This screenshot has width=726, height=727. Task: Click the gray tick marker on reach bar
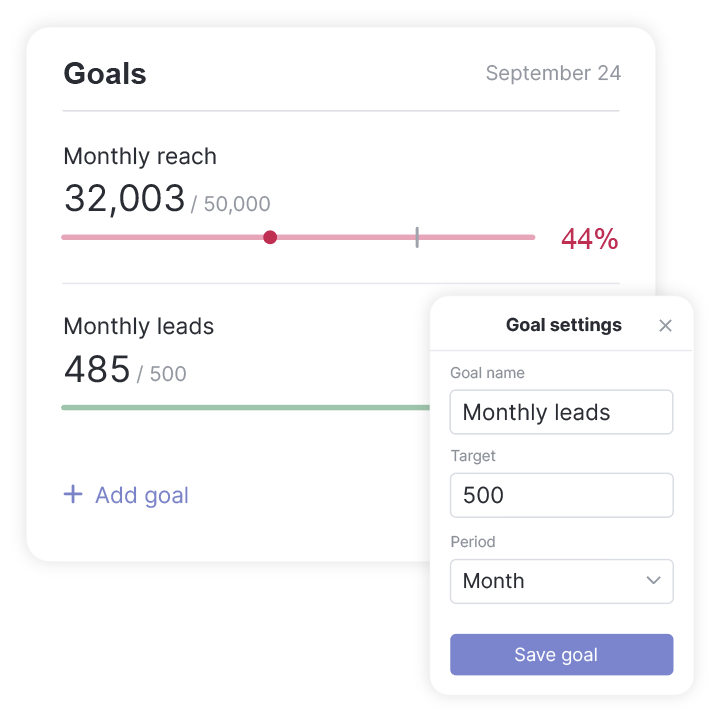tap(417, 237)
